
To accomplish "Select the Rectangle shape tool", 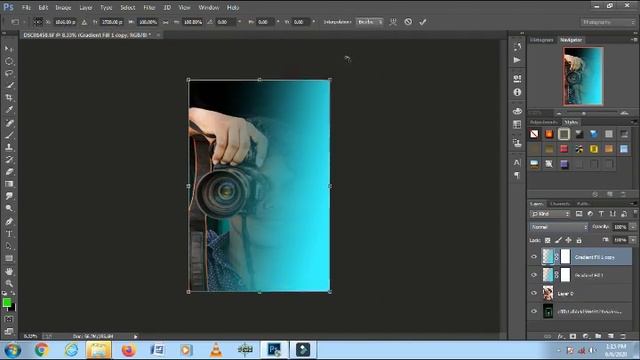I will point(9,258).
